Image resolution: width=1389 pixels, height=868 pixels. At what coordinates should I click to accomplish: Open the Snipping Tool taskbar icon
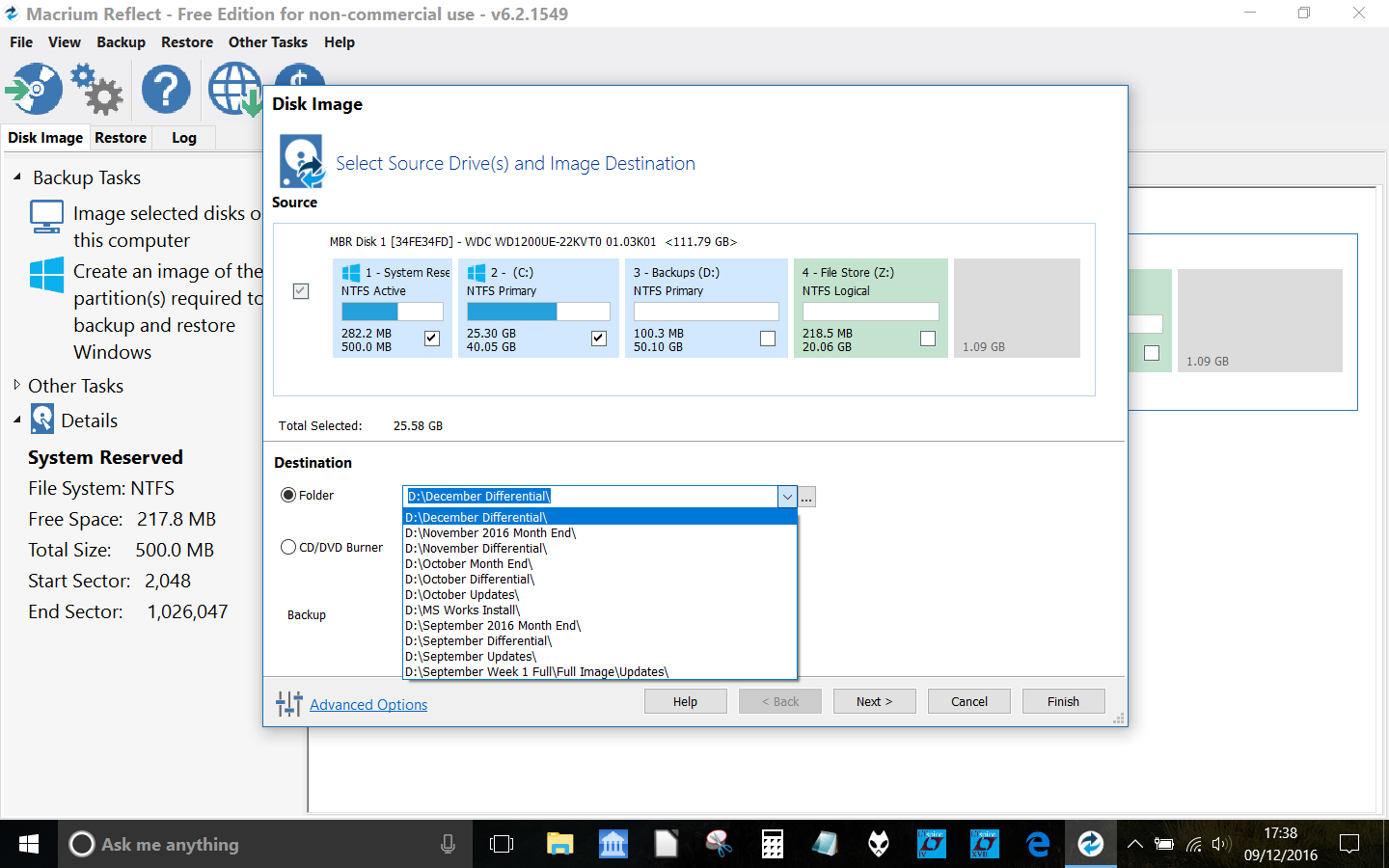pyautogui.click(x=719, y=844)
